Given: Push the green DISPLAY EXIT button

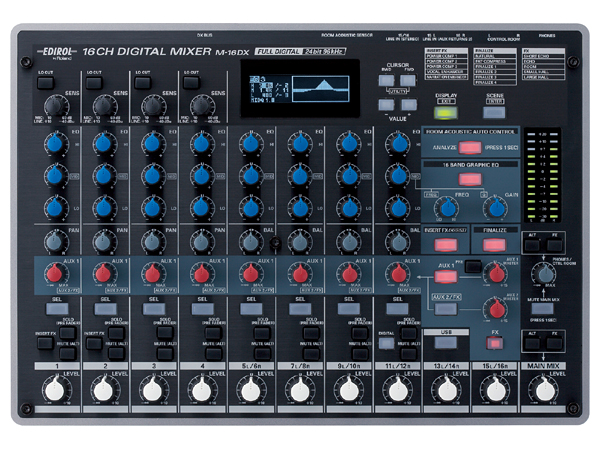Looking at the screenshot, I should [x=446, y=112].
